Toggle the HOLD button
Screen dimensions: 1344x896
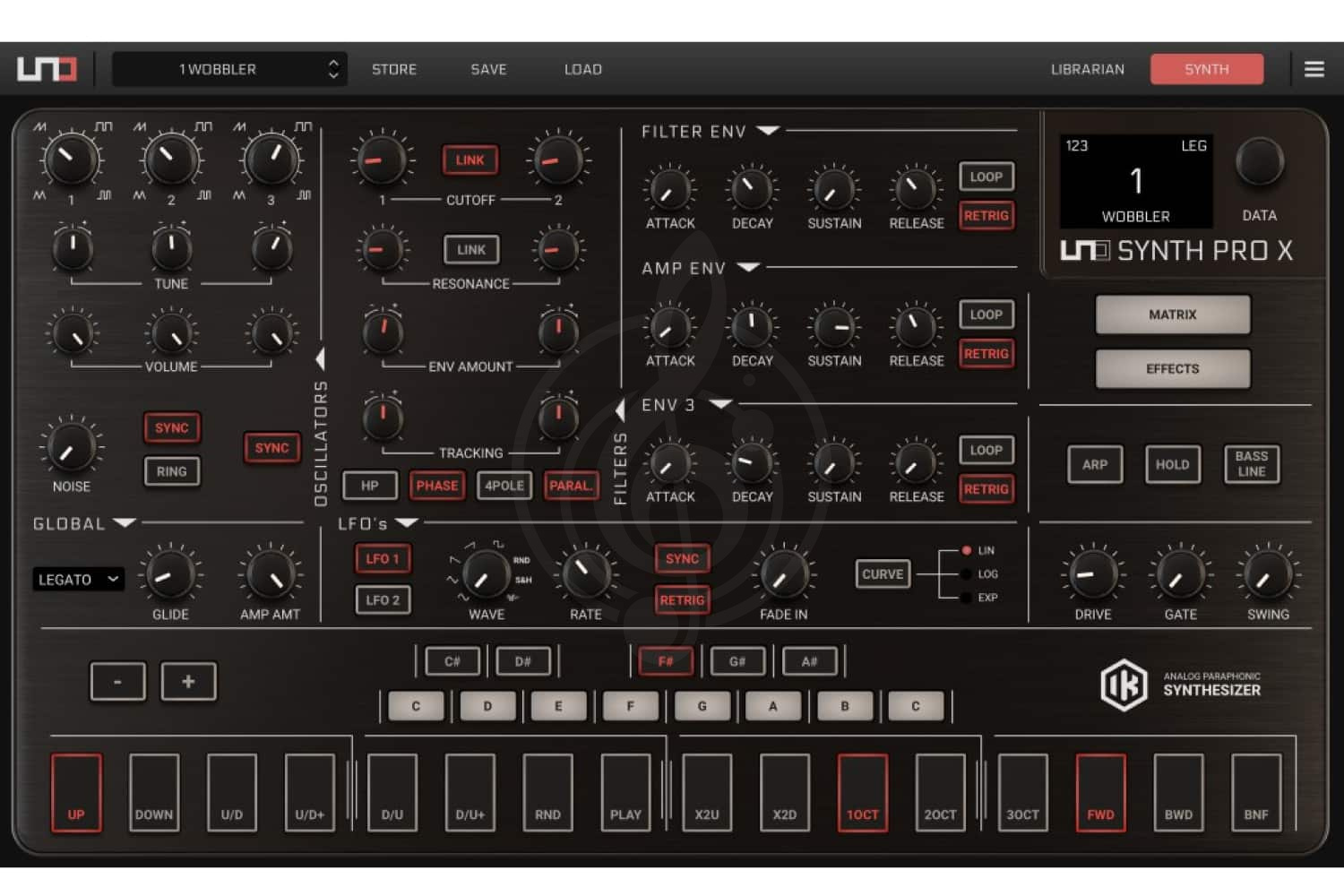[1172, 464]
